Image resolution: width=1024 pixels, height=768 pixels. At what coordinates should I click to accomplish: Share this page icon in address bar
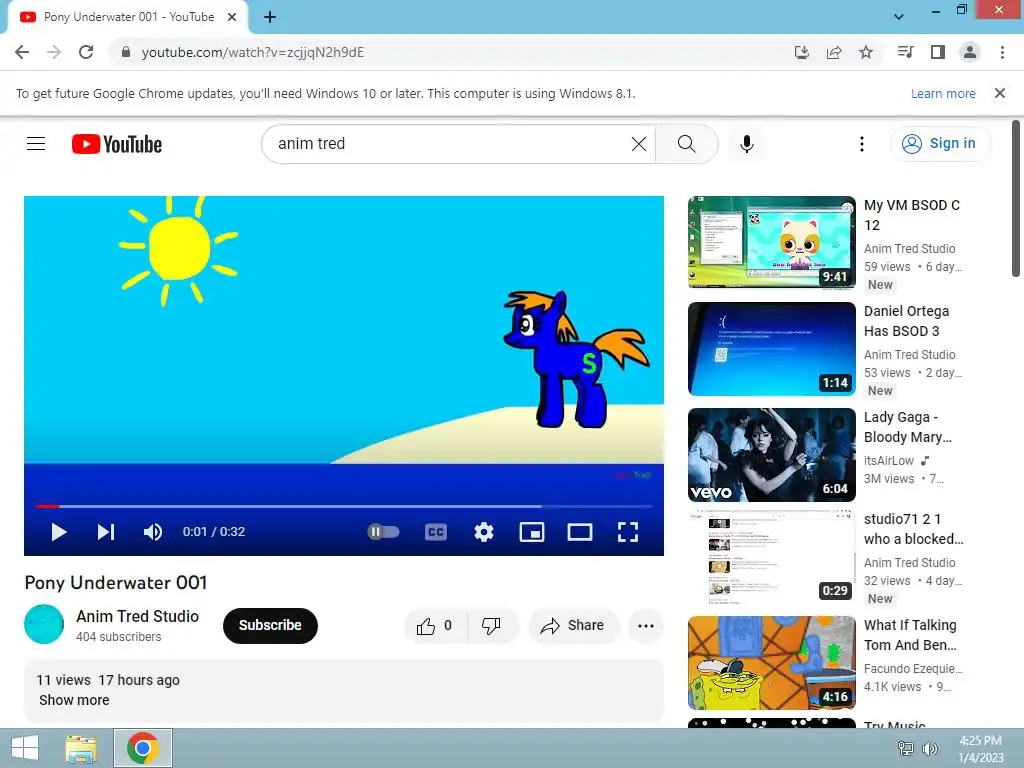point(834,52)
